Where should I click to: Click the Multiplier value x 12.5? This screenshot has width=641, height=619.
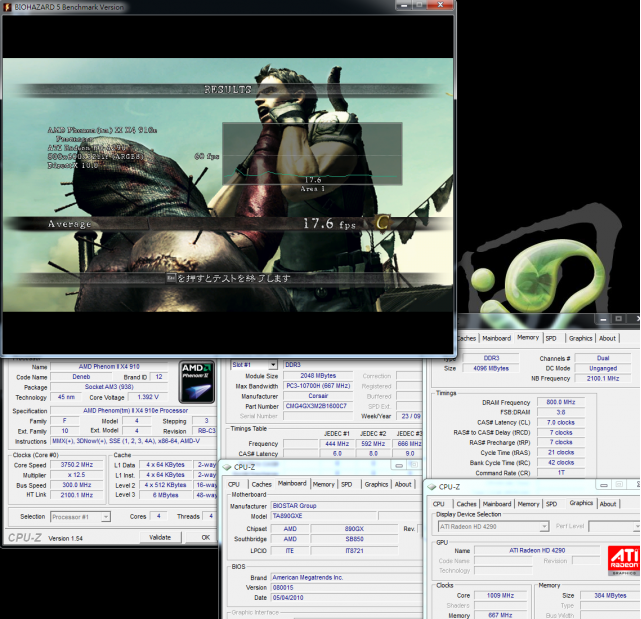tap(77, 475)
